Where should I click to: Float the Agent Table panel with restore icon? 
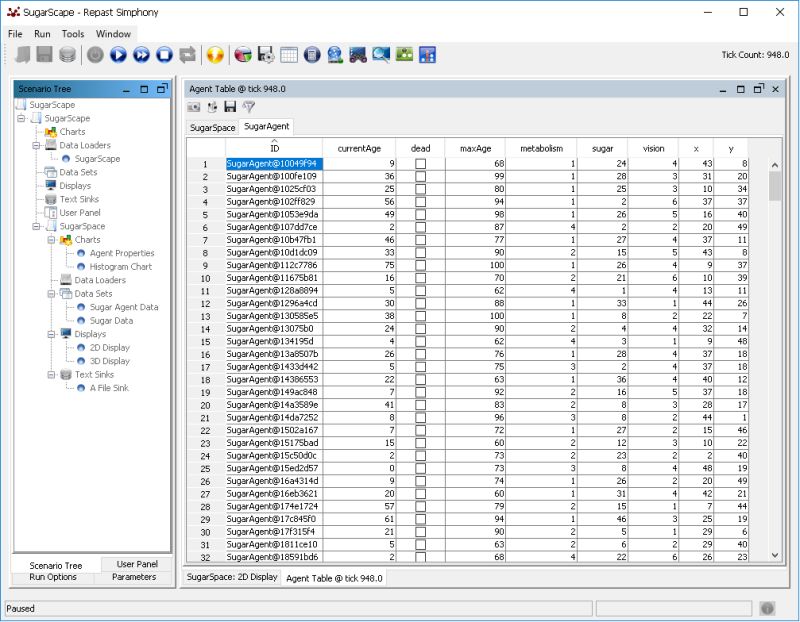(759, 89)
